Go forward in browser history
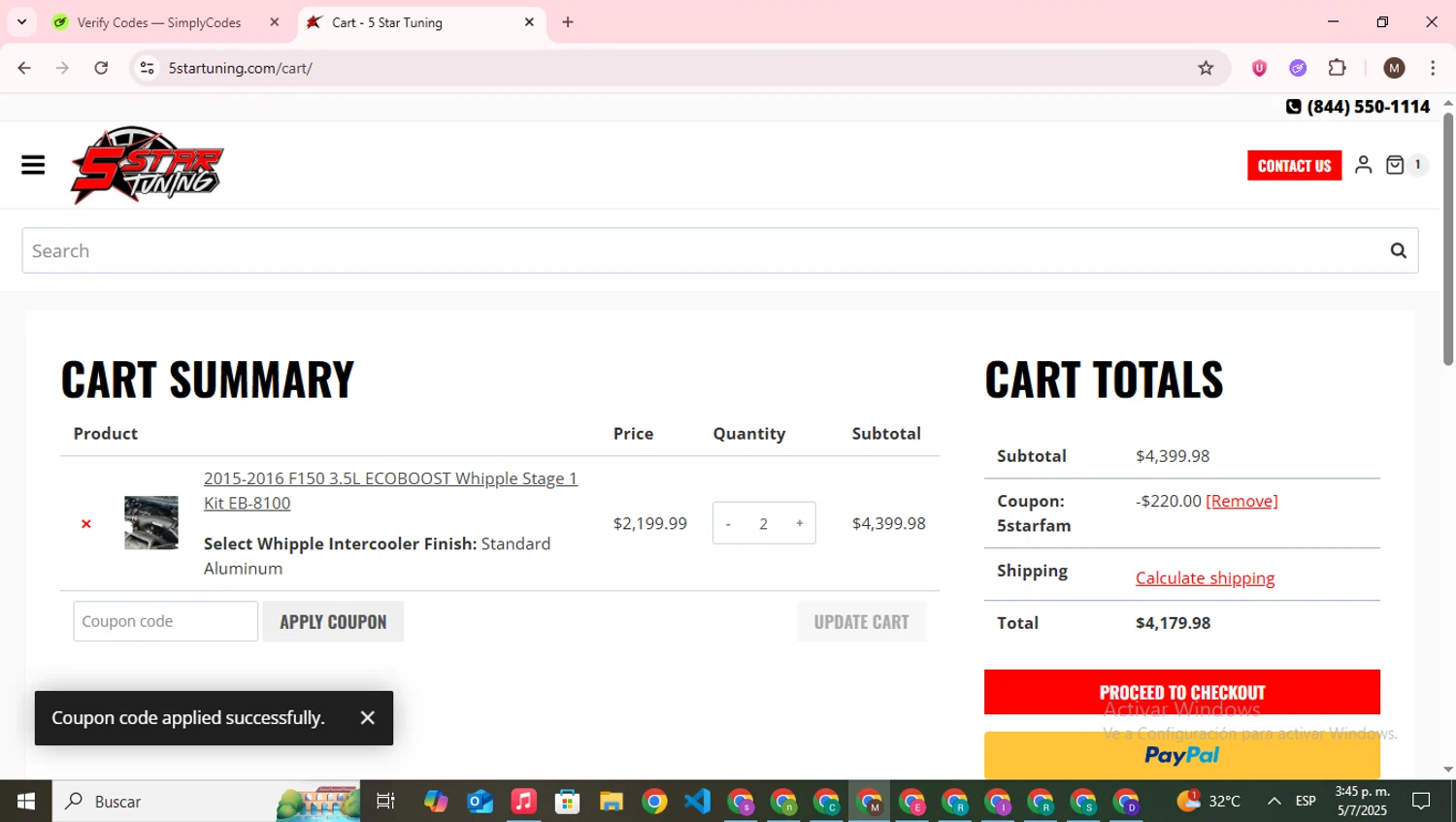The image size is (1456, 822). pyautogui.click(x=62, y=68)
